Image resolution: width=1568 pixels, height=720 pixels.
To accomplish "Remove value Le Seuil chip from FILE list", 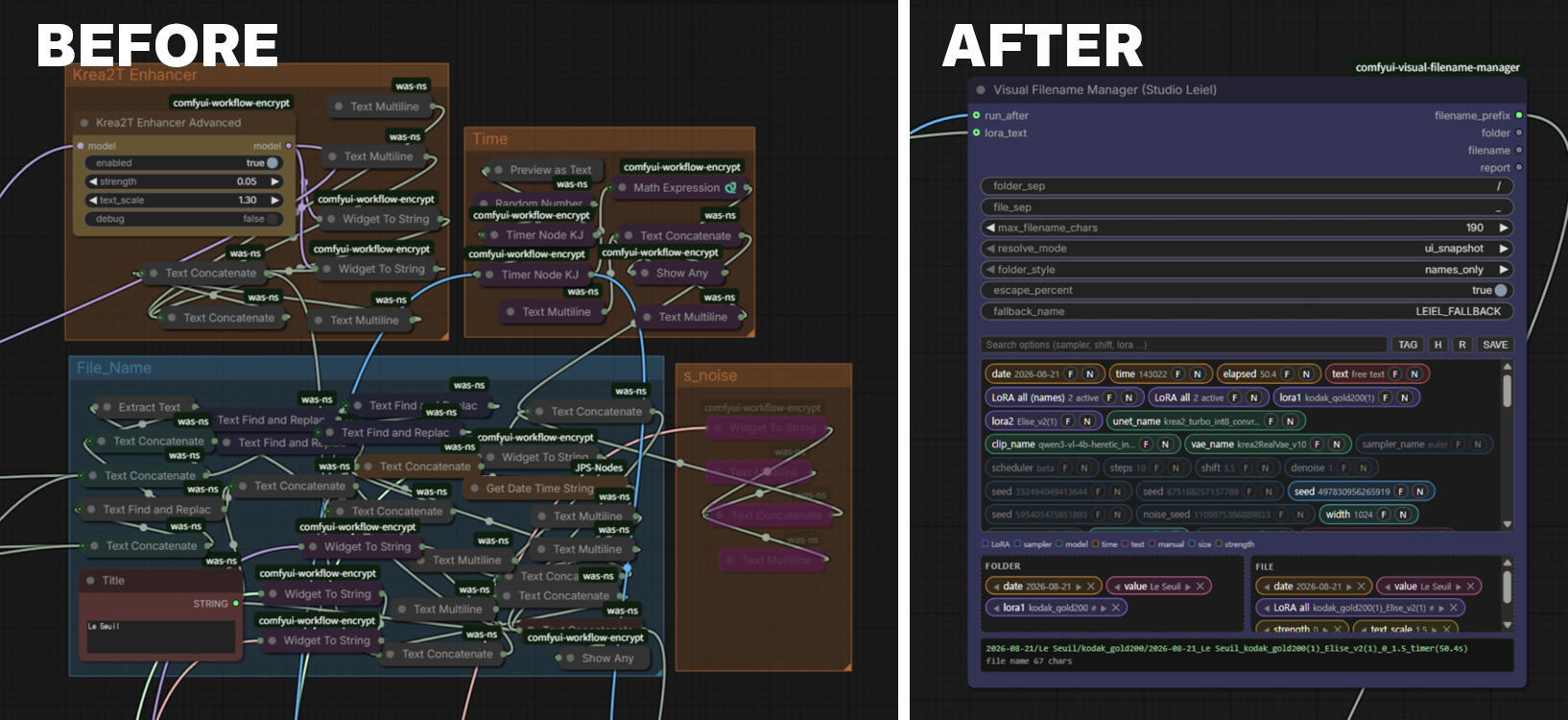I will tap(1471, 587).
